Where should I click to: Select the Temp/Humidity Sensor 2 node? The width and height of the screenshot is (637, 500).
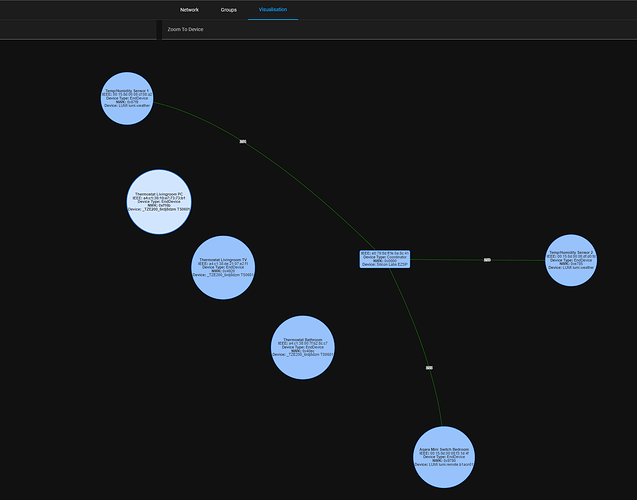[x=572, y=260]
